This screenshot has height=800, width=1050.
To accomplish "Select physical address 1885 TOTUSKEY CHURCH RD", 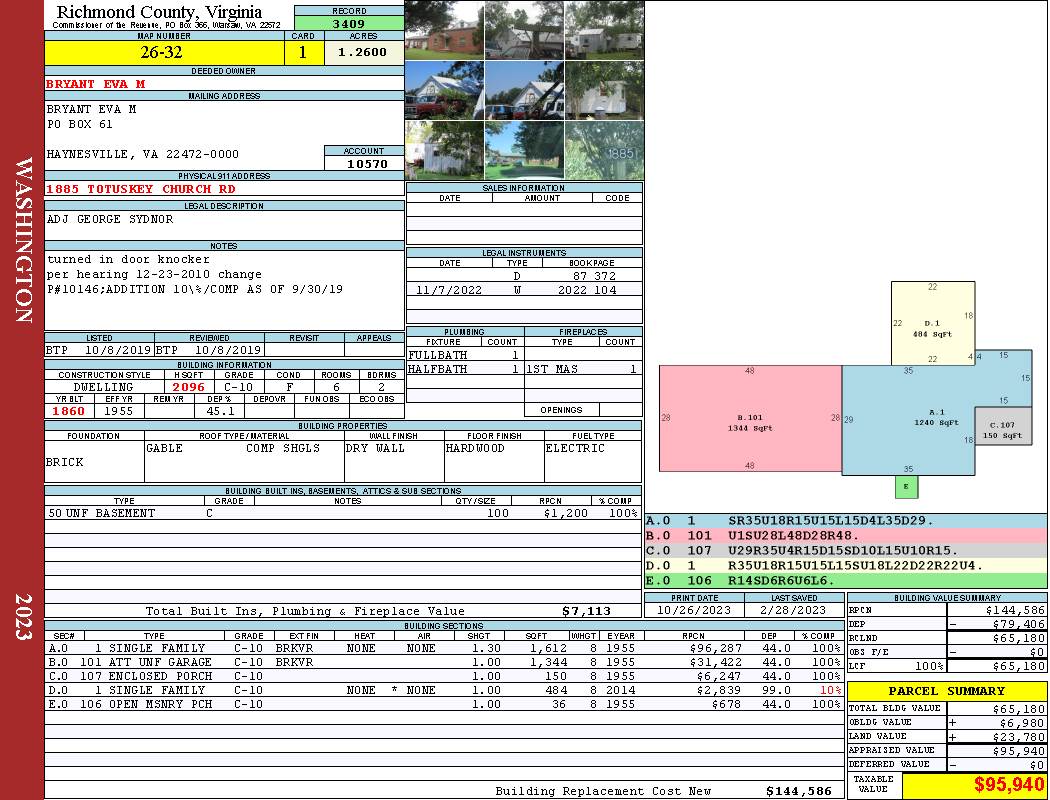I will coord(141,189).
